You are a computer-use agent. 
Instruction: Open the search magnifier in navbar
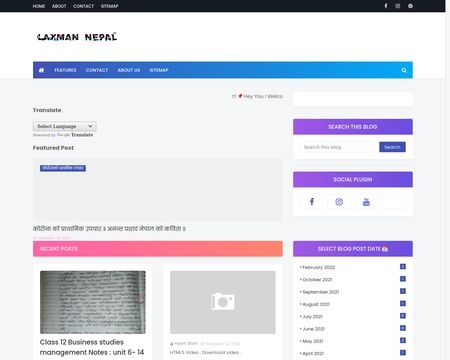[x=404, y=70]
